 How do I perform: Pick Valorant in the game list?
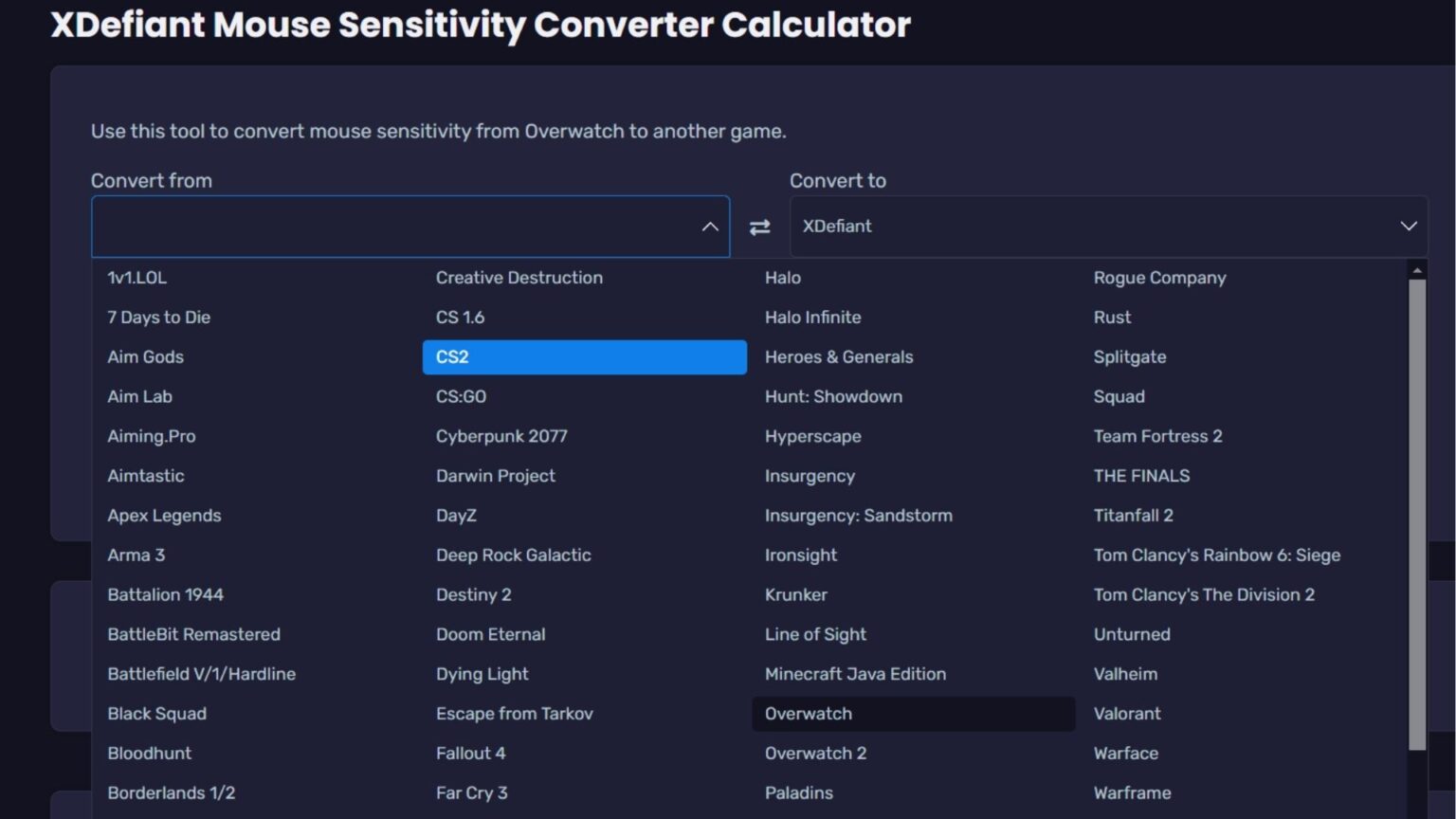tap(1128, 714)
